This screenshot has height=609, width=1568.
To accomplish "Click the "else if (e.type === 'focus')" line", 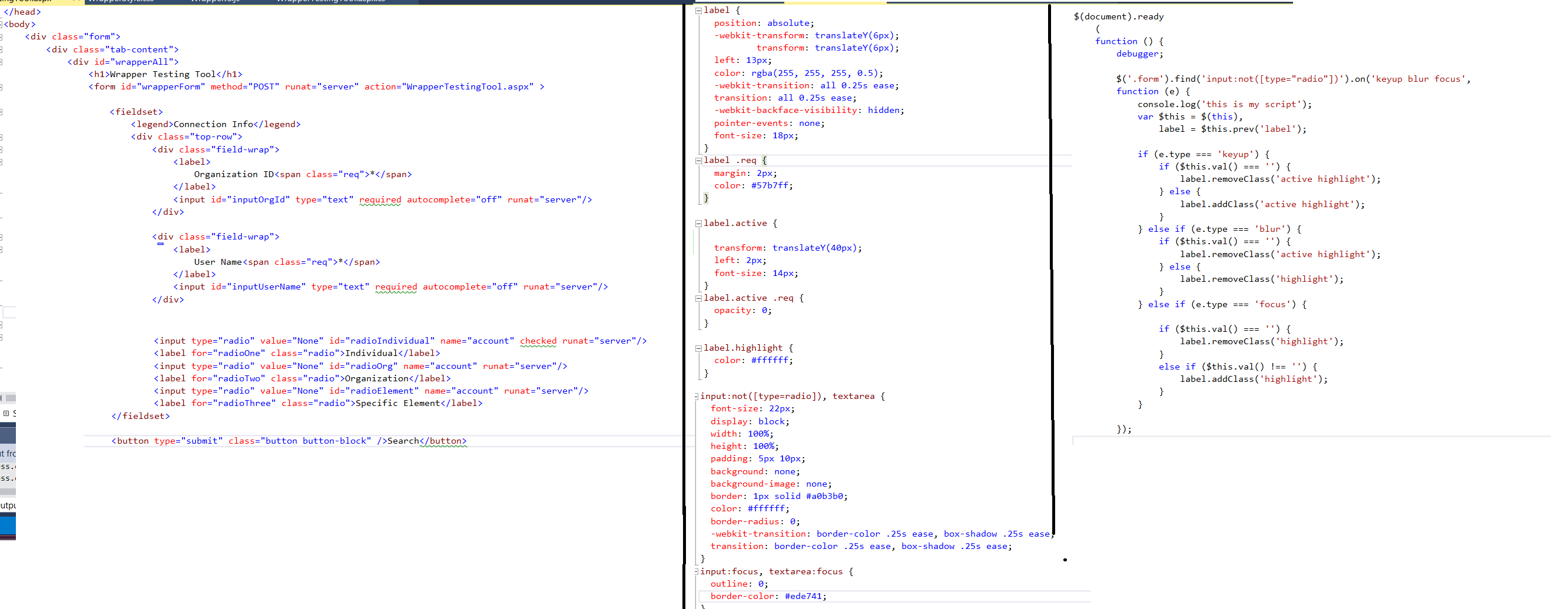I will point(1222,305).
